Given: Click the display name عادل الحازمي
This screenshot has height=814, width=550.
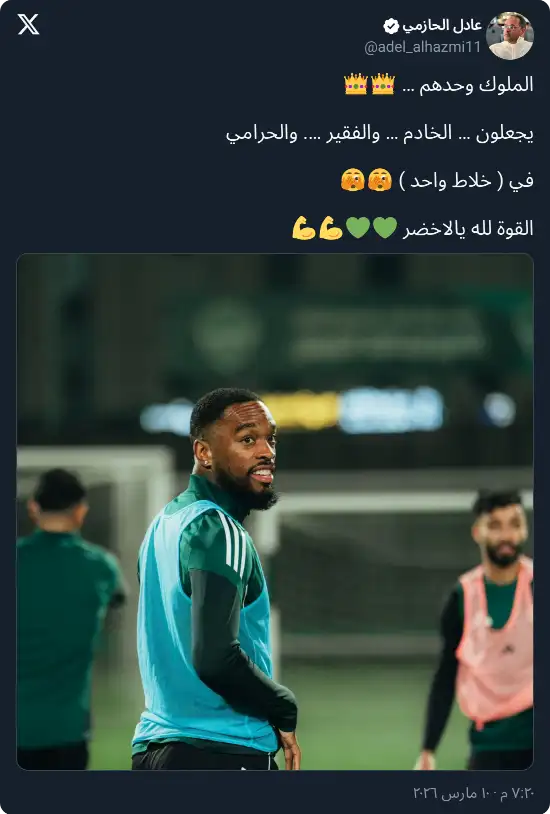Looking at the screenshot, I should (441, 25).
